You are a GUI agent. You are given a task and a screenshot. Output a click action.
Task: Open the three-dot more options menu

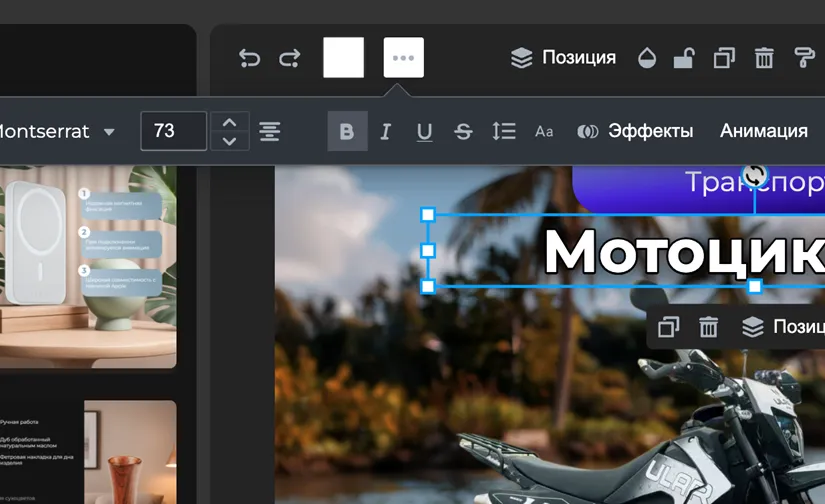coord(404,58)
